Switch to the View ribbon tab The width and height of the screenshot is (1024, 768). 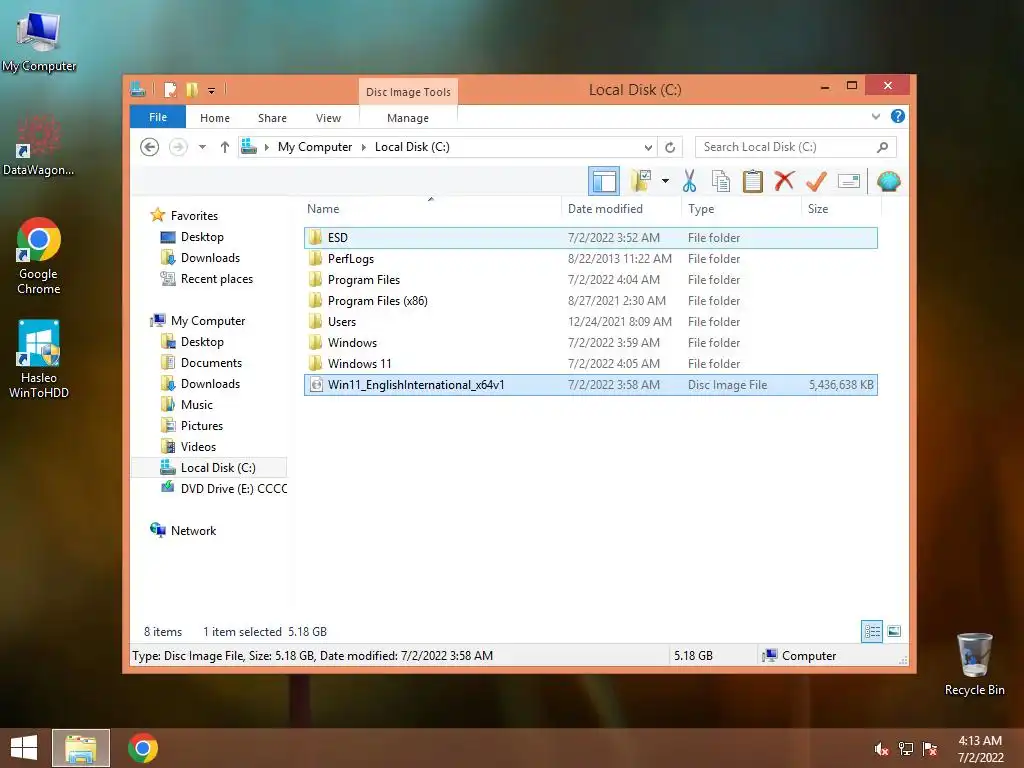328,118
